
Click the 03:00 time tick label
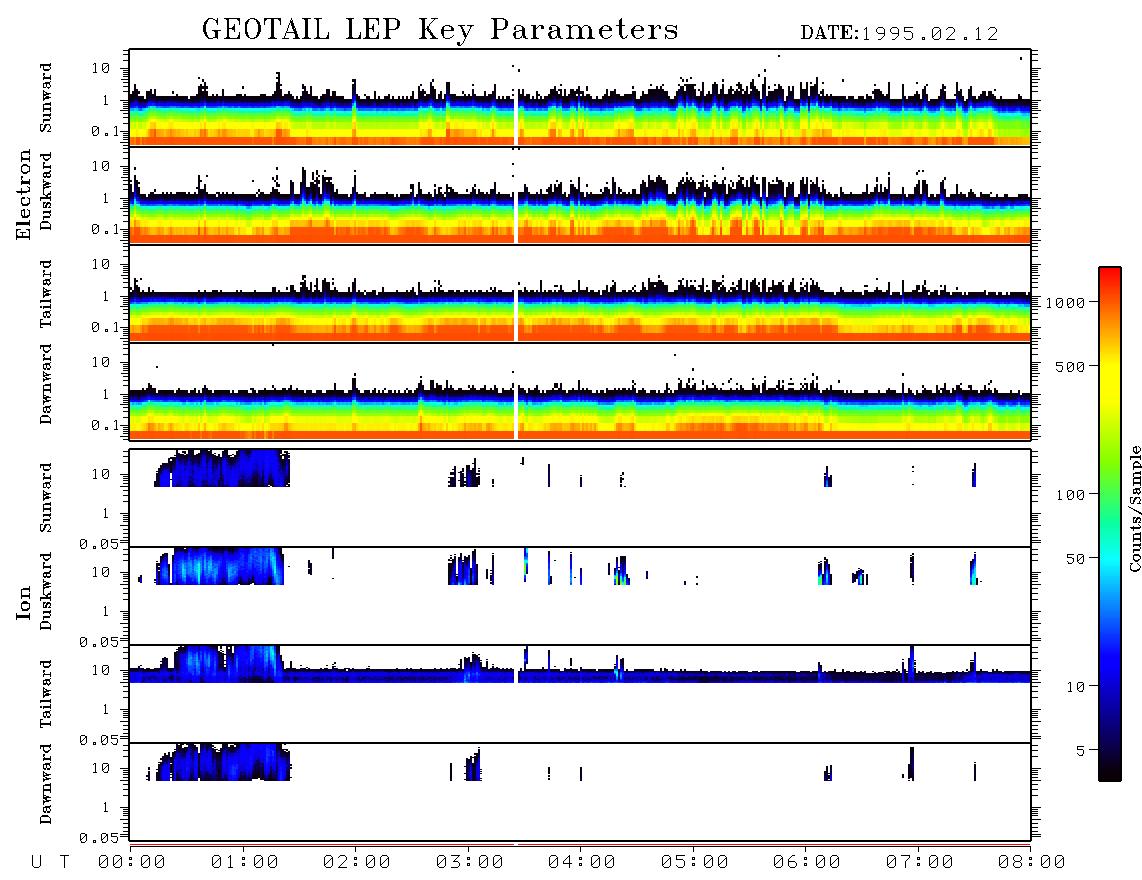[470, 862]
